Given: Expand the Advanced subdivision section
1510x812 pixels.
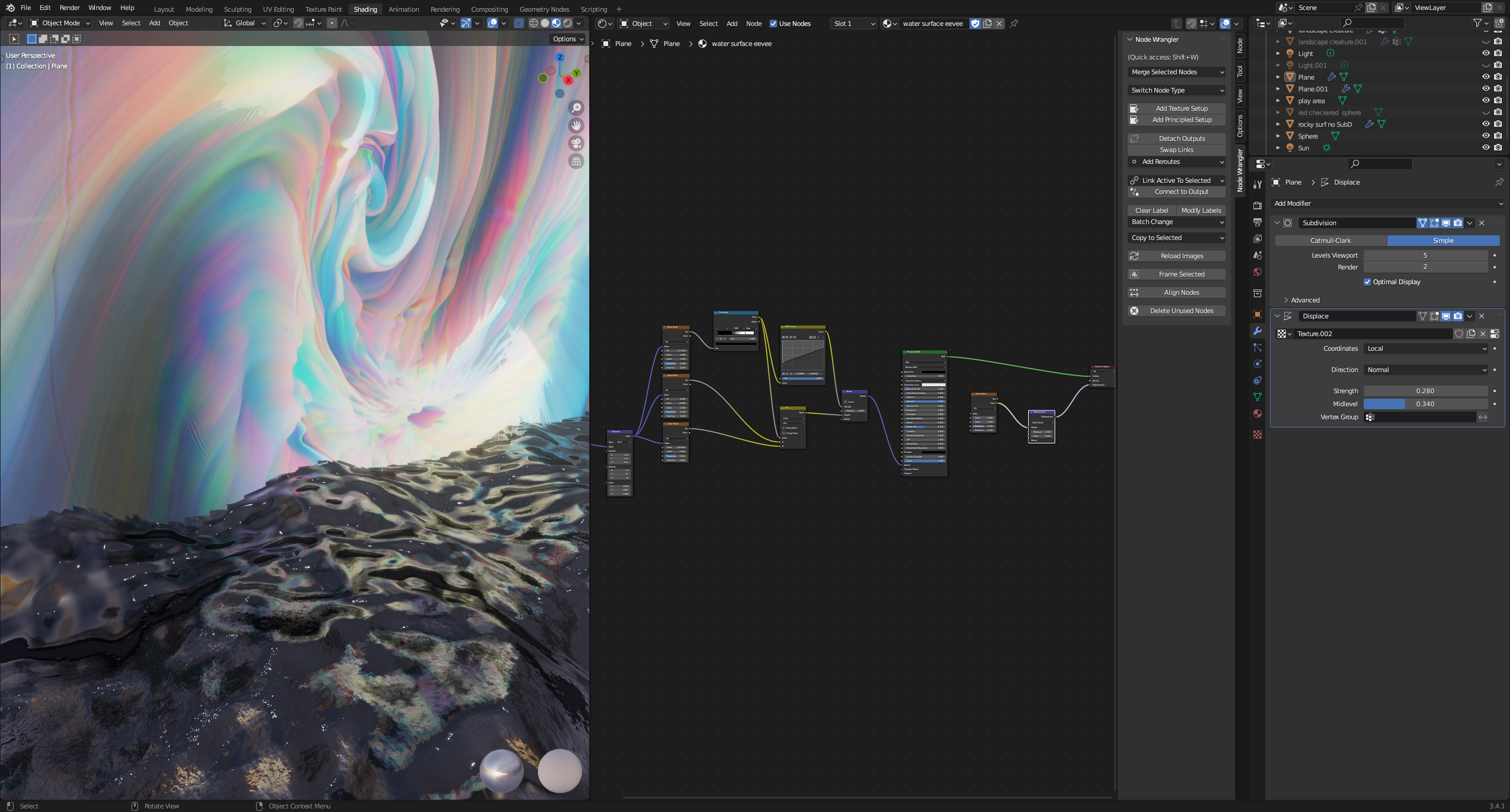Looking at the screenshot, I should [1305, 300].
